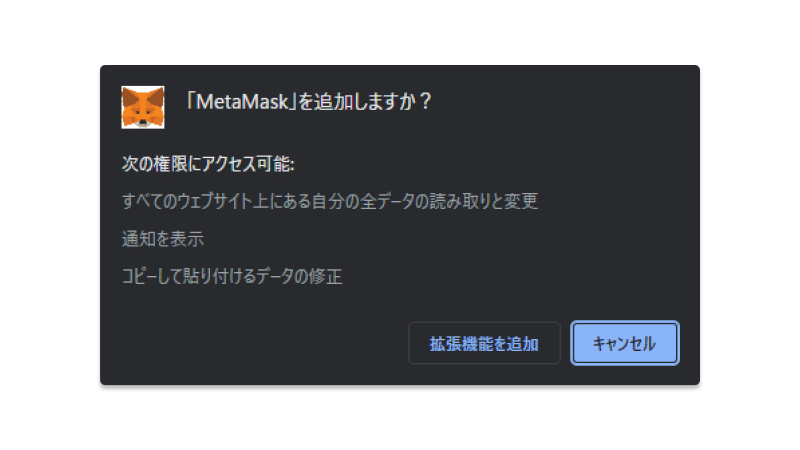This screenshot has height=450, width=800.
Task: Click the 通知を表示 permission text
Action: pos(163,239)
